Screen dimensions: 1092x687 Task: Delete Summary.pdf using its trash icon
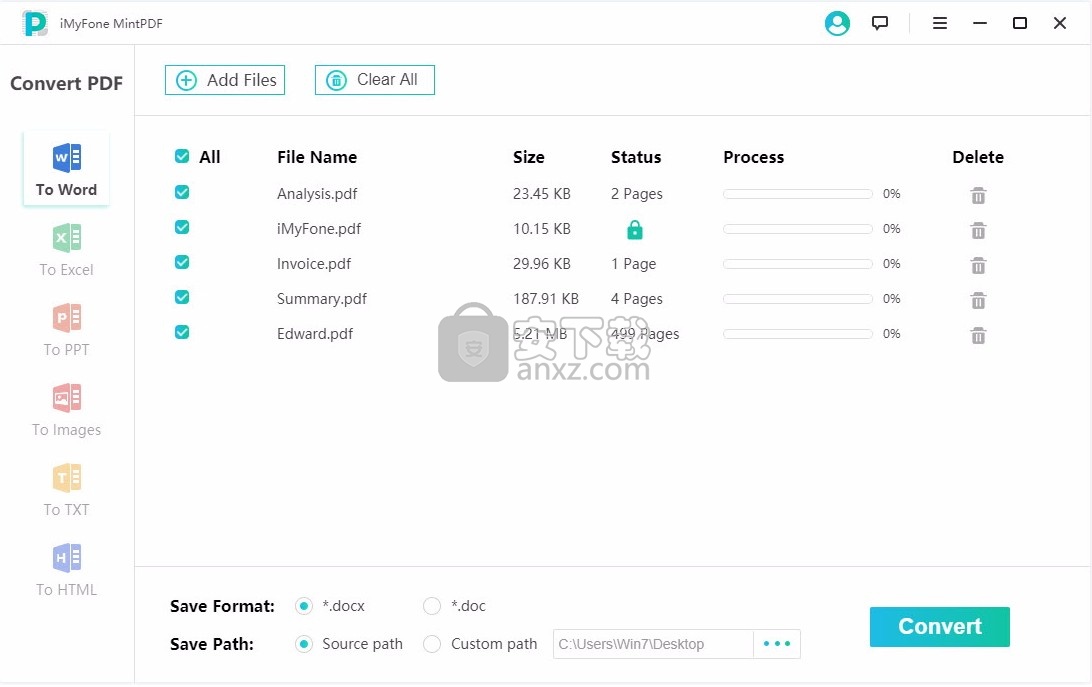coord(978,300)
